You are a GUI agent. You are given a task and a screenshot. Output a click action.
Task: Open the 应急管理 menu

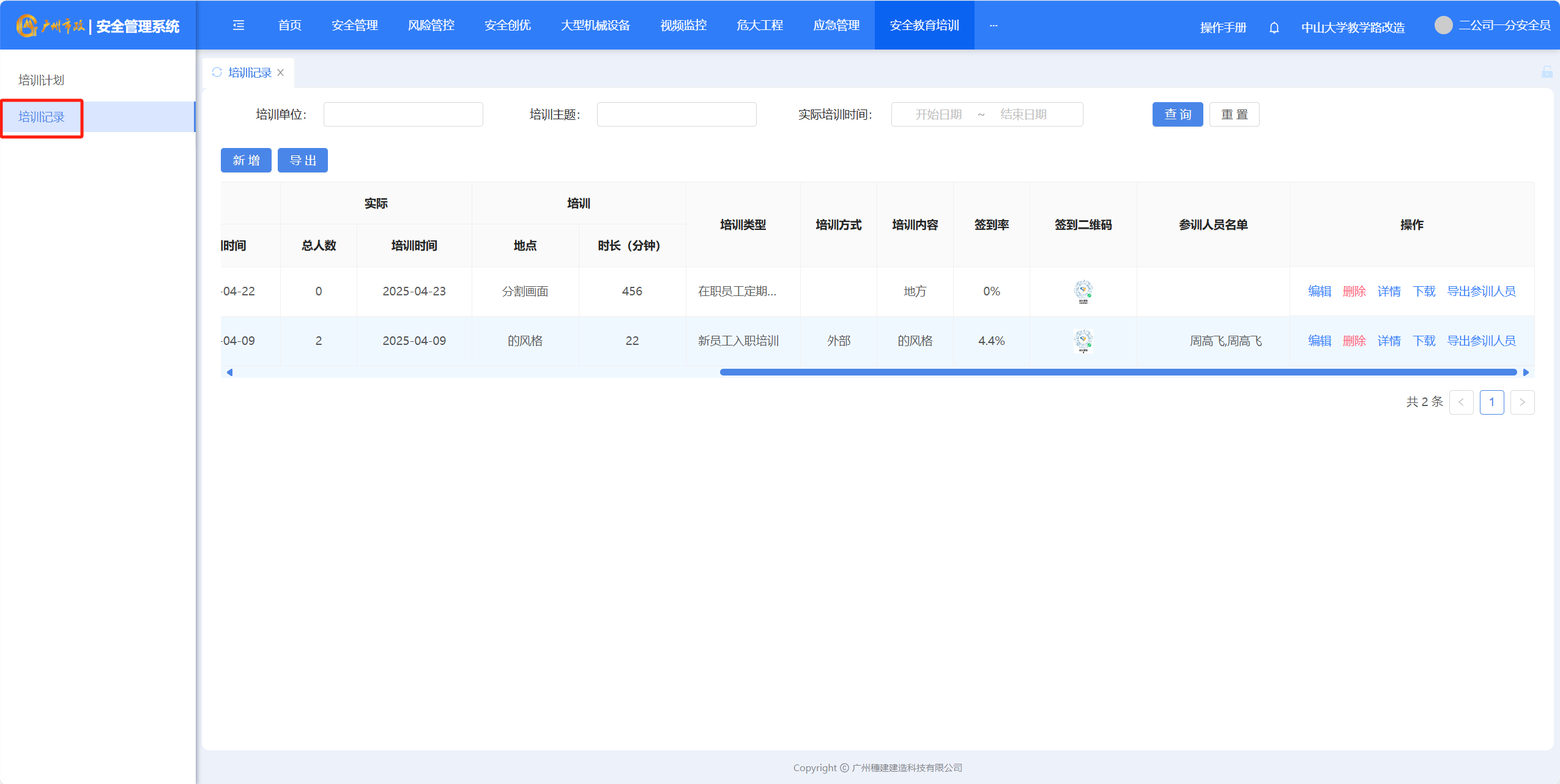click(x=836, y=25)
